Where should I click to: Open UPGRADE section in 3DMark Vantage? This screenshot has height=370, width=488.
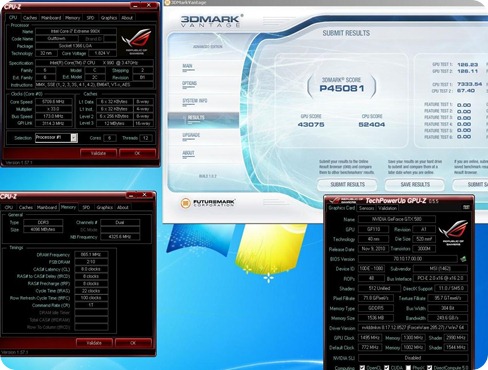[191, 136]
